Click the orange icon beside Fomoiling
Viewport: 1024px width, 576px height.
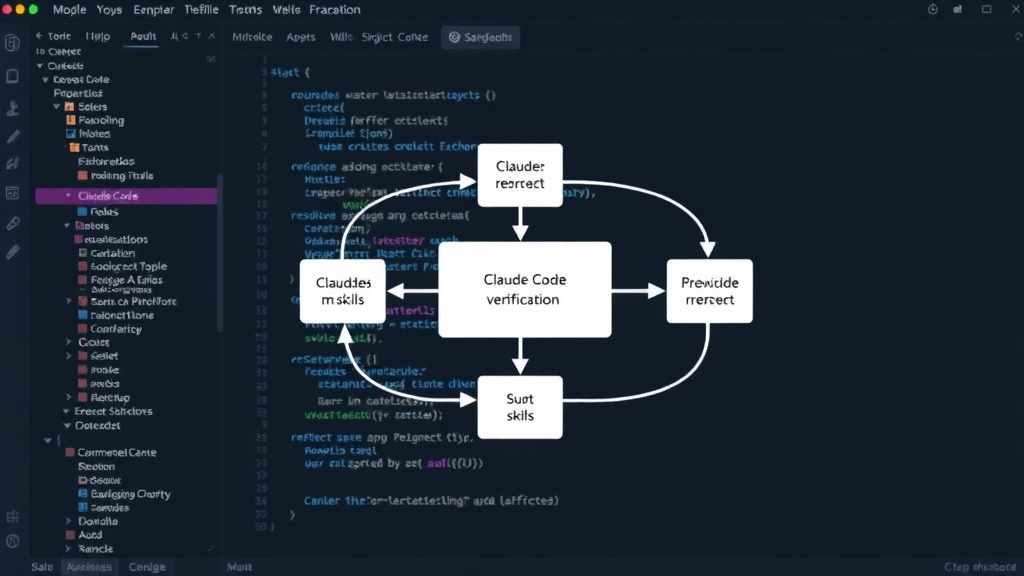[x=71, y=120]
